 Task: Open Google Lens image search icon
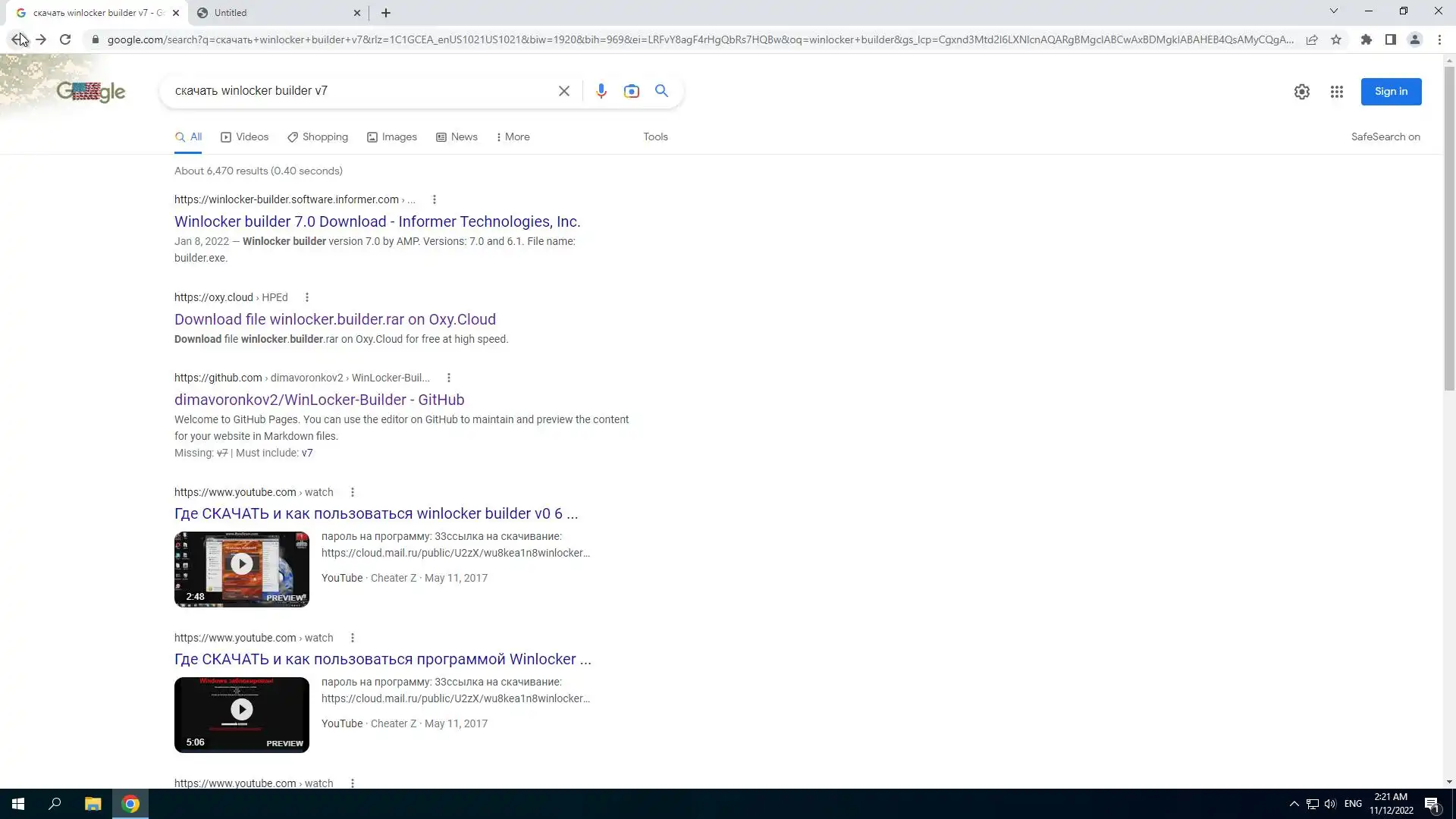631,91
